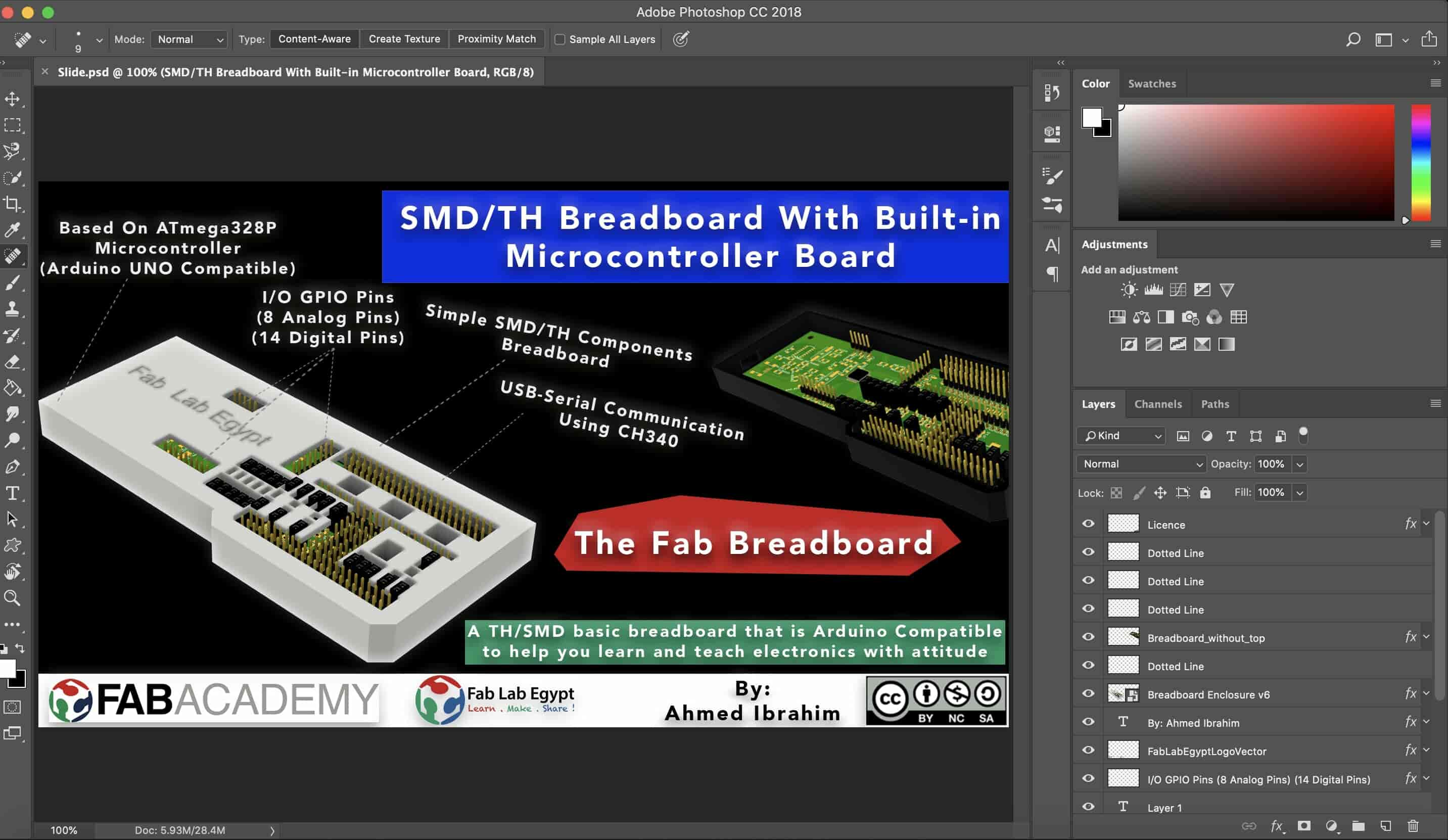
Task: Open the Character panel icon
Action: point(1052,245)
